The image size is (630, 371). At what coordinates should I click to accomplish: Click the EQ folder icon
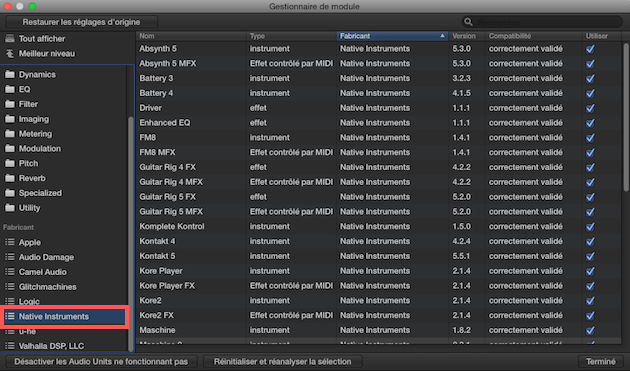tap(10, 89)
